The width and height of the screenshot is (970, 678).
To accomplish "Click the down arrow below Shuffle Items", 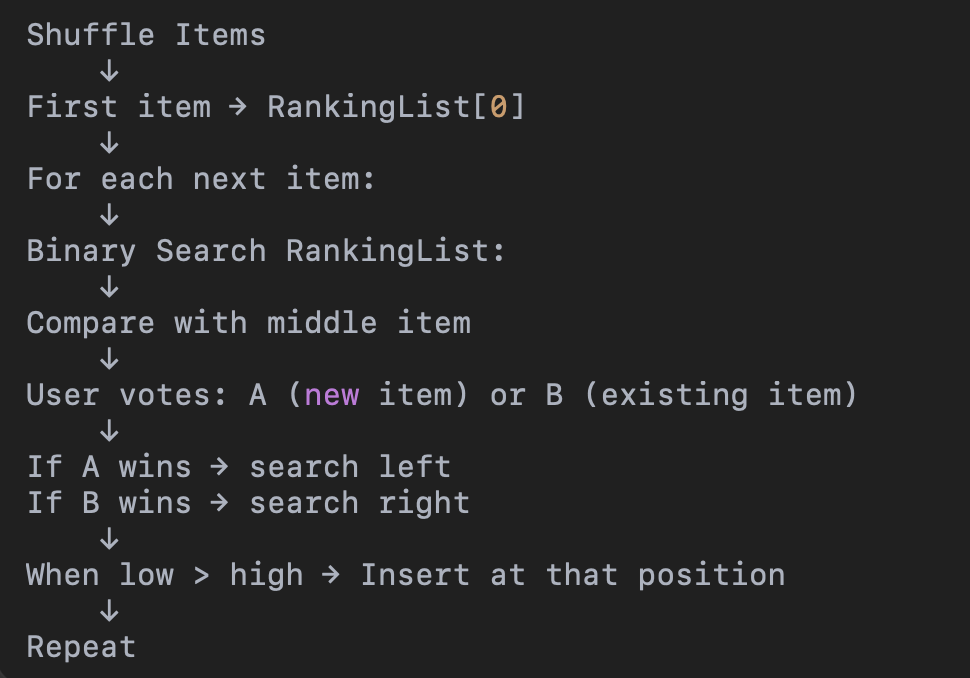I will tap(109, 71).
